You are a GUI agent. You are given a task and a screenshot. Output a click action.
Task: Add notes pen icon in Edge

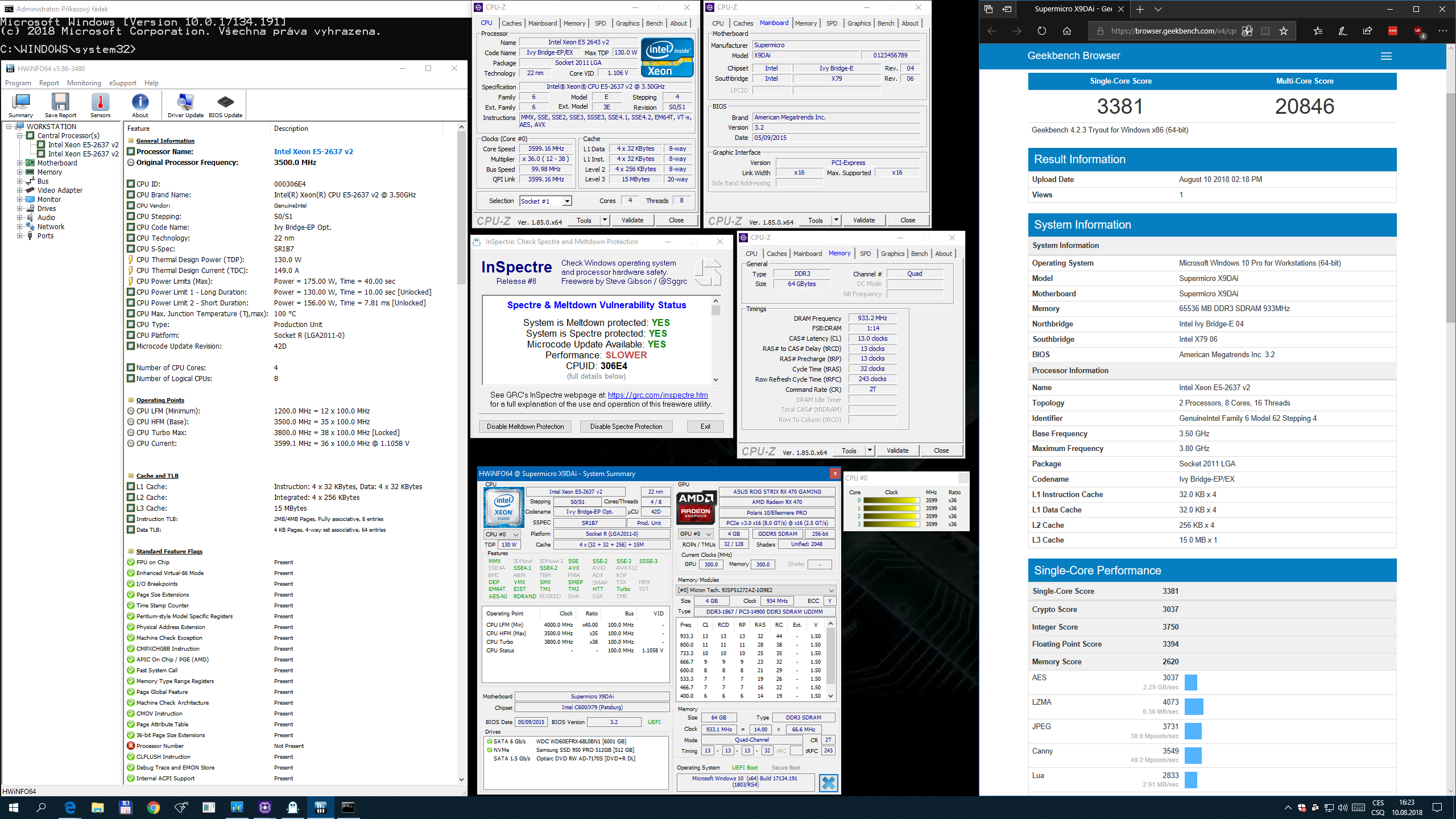(1343, 31)
